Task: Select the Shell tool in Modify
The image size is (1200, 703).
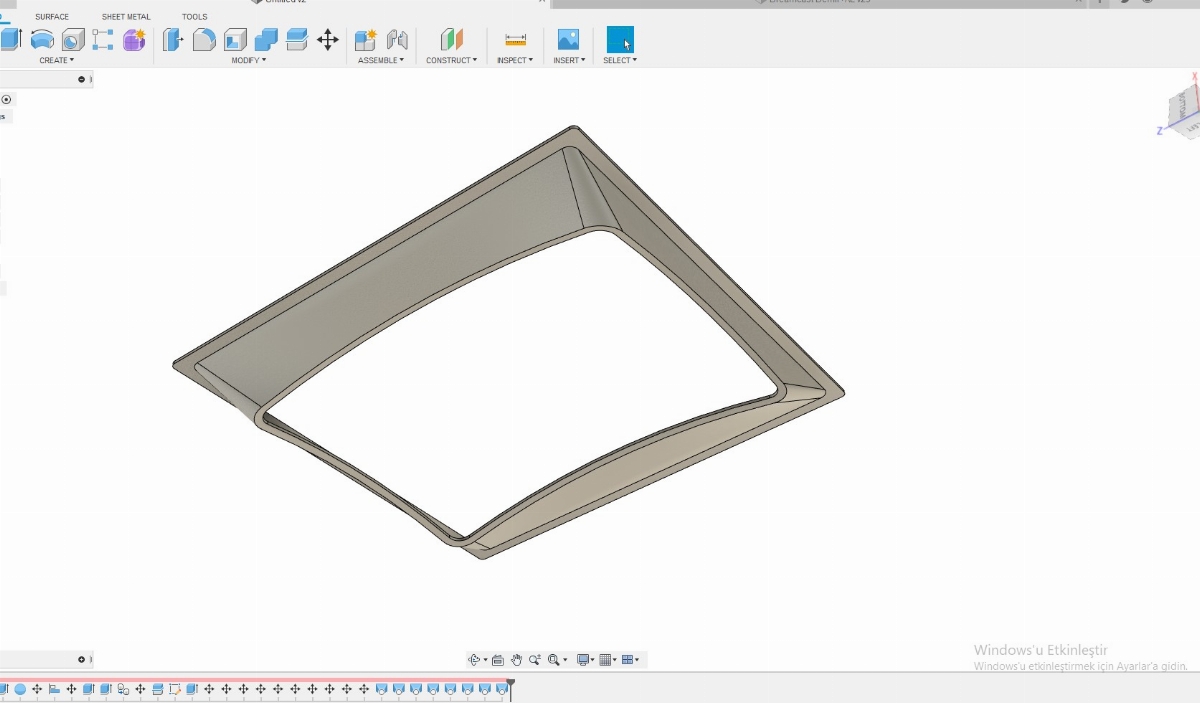Action: pos(235,40)
